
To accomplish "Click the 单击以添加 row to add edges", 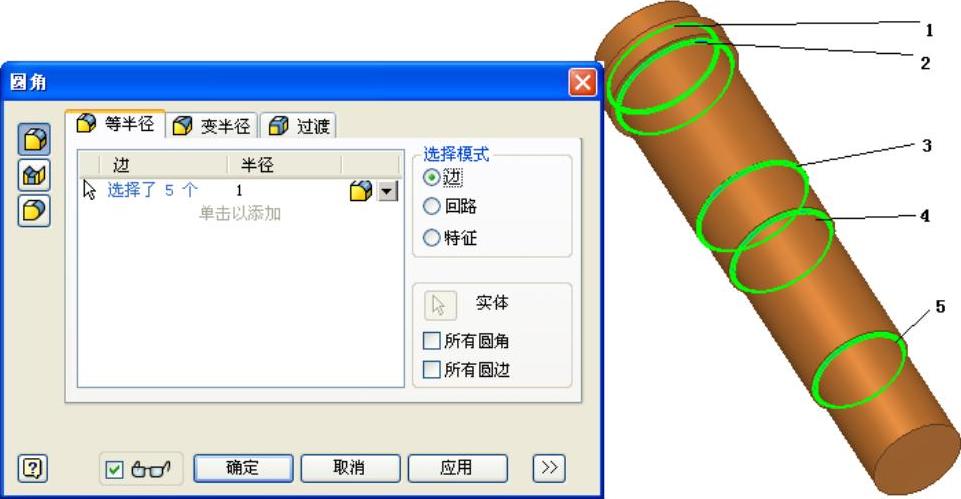I will [240, 213].
